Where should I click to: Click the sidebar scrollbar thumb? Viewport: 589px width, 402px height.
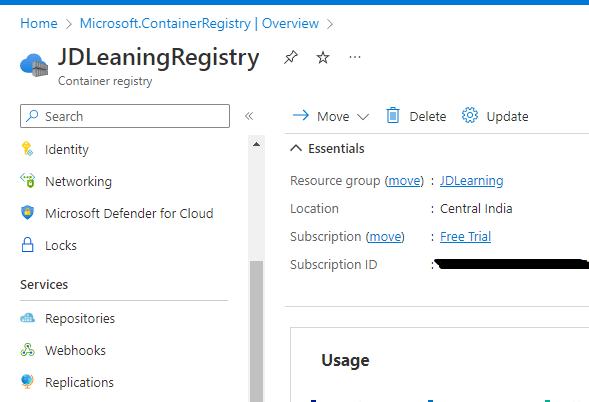coord(256,331)
